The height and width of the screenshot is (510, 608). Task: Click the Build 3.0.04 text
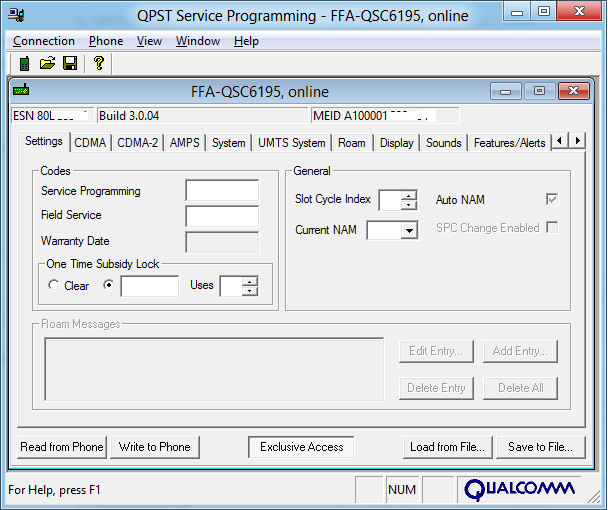tap(129, 116)
